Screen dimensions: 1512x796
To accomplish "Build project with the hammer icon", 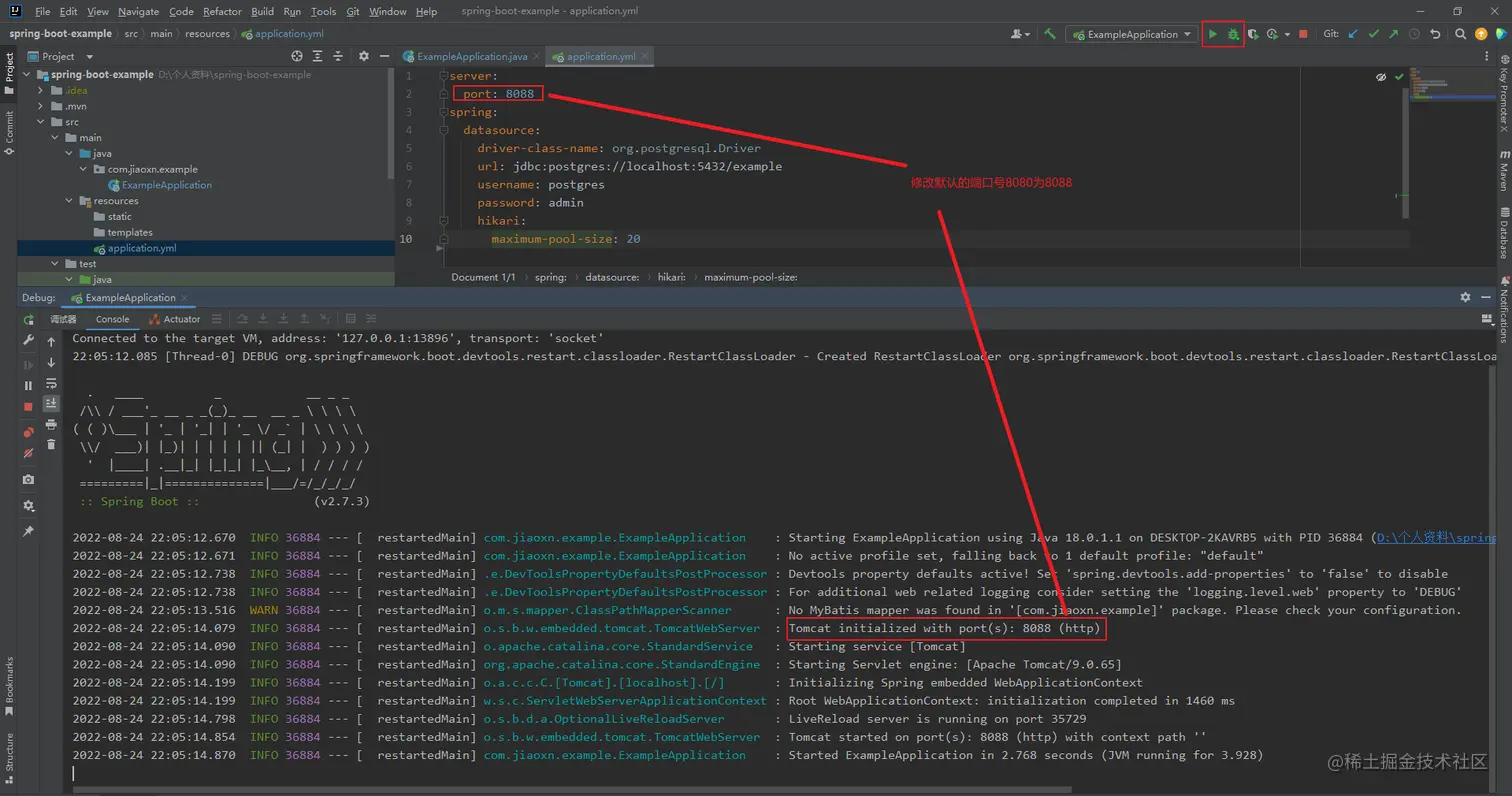I will [x=1049, y=34].
